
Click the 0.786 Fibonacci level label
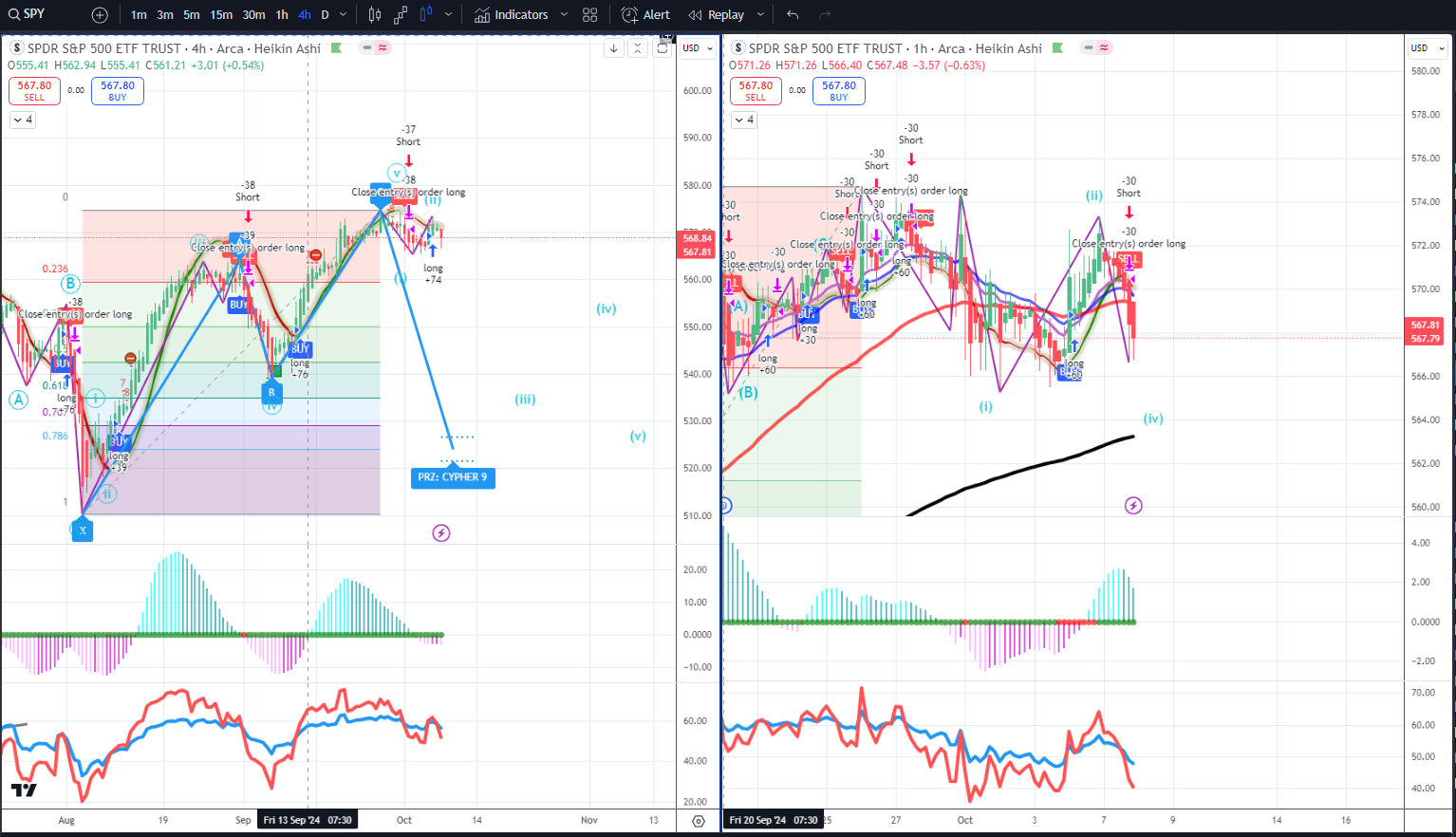coord(55,436)
